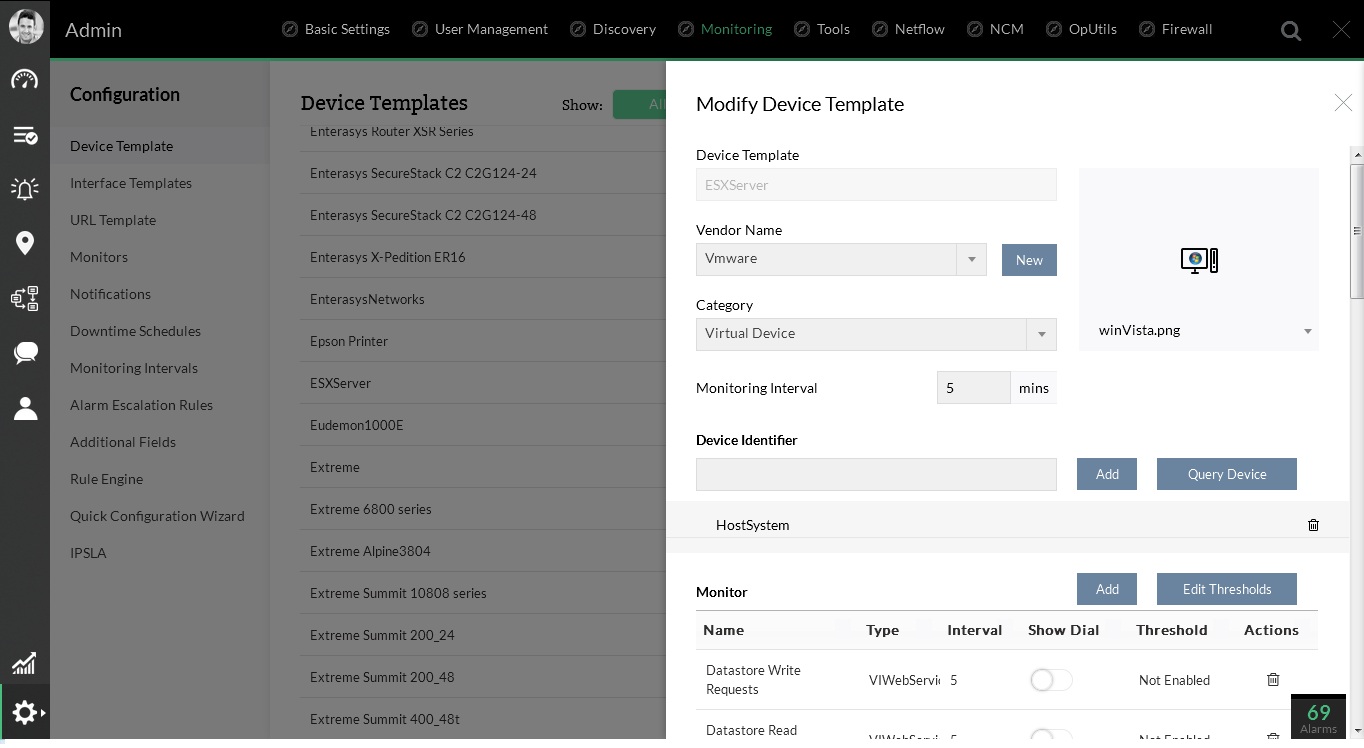This screenshot has width=1364, height=748.
Task: Open the reports chart icon in sidebar
Action: click(25, 663)
